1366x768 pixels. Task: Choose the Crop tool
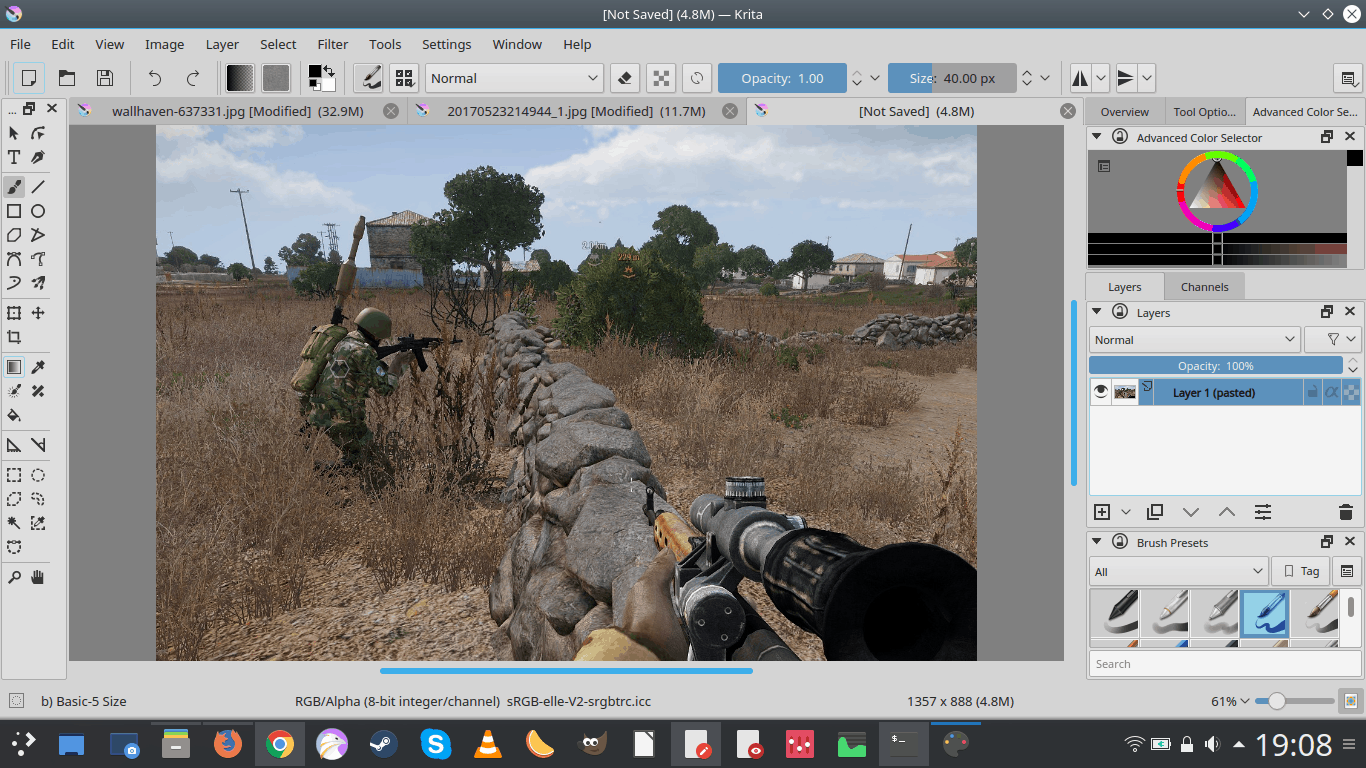click(x=14, y=337)
